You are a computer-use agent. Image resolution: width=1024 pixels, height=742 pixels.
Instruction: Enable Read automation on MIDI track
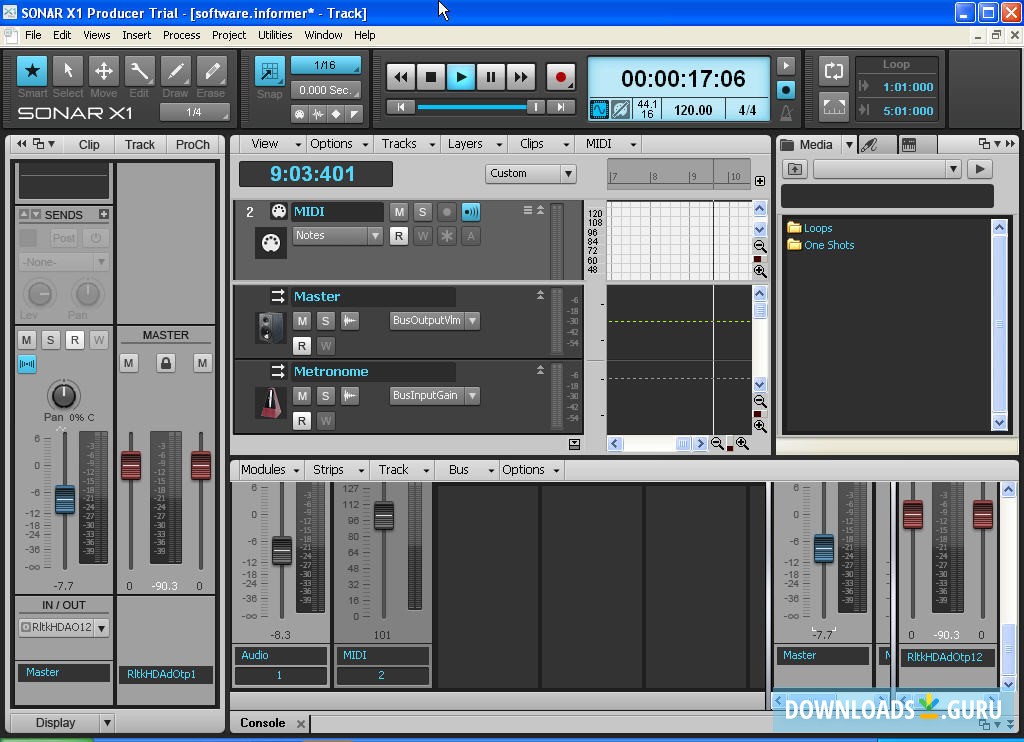point(399,236)
